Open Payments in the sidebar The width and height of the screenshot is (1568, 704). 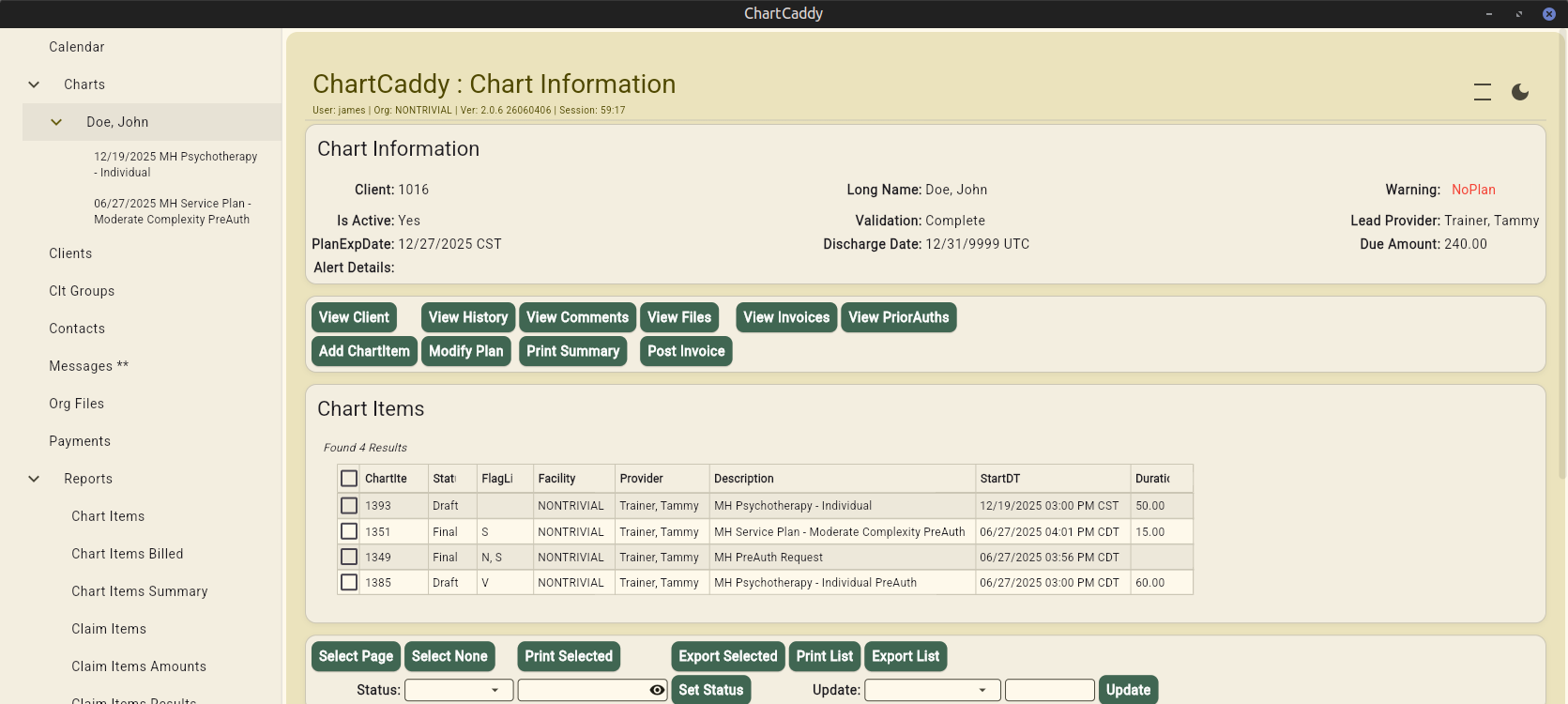tap(80, 441)
